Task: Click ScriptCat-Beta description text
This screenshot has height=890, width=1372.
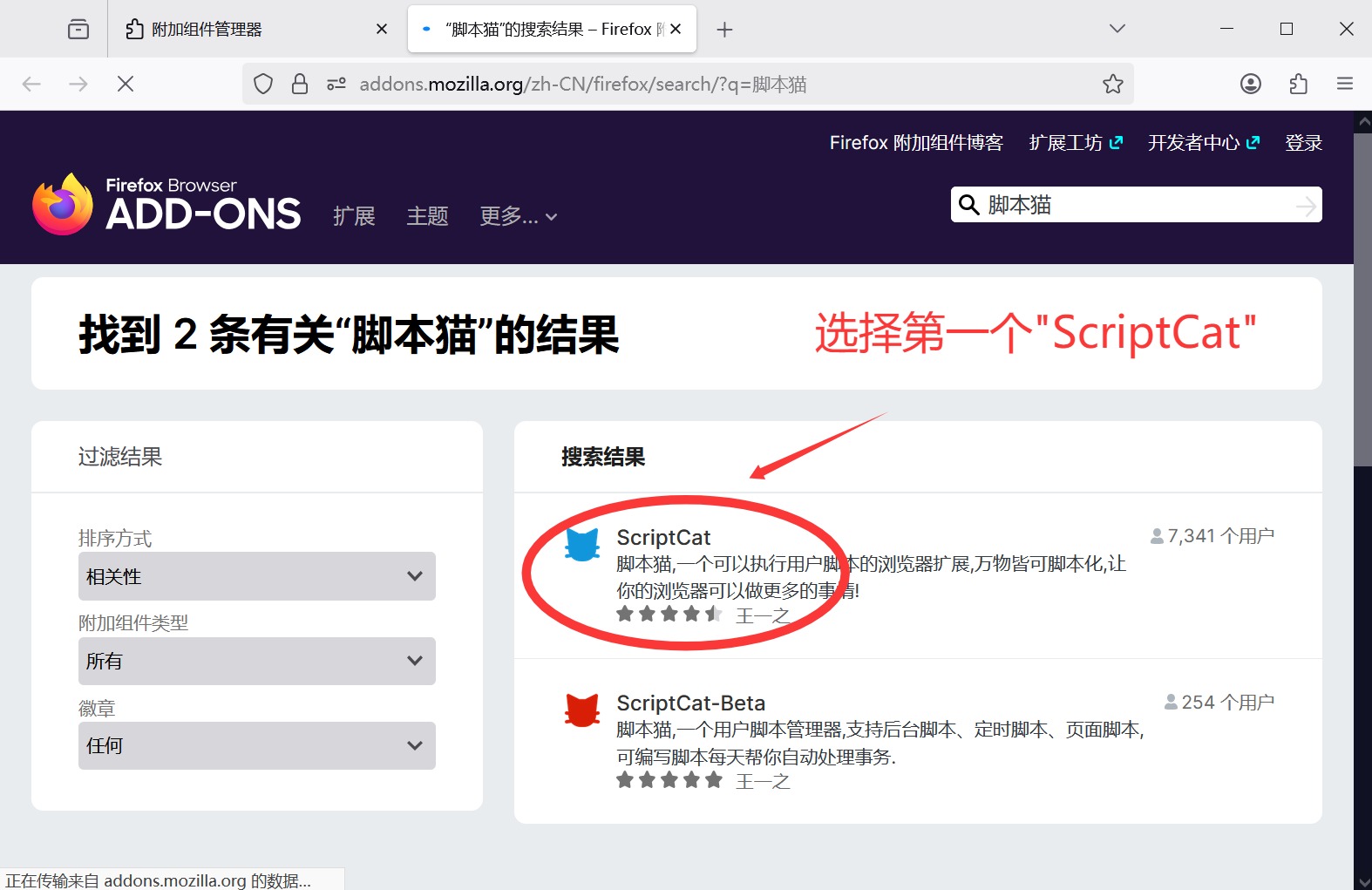Action: (x=880, y=743)
